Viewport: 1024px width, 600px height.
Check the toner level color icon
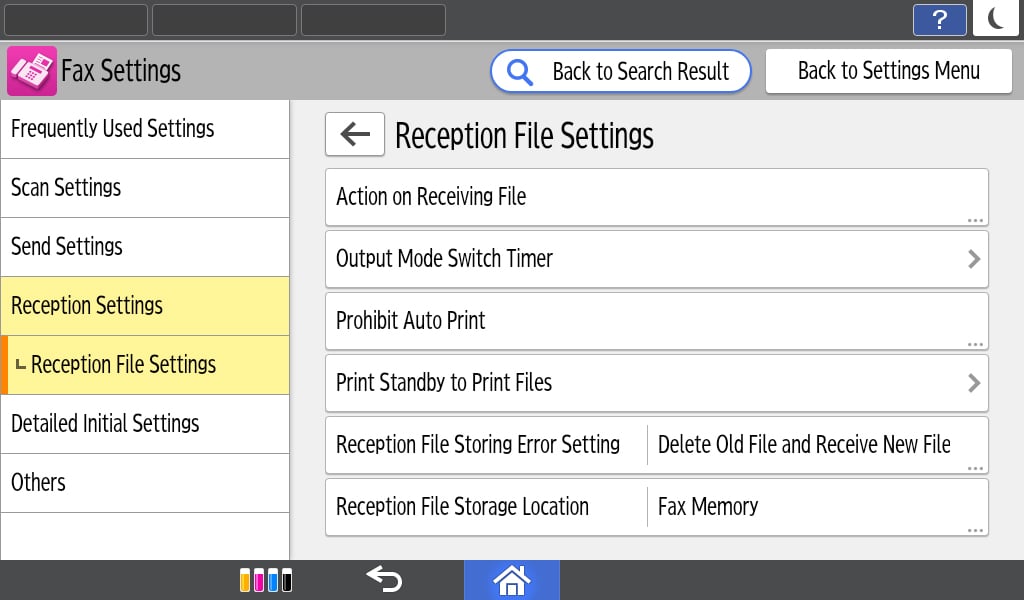pos(266,580)
